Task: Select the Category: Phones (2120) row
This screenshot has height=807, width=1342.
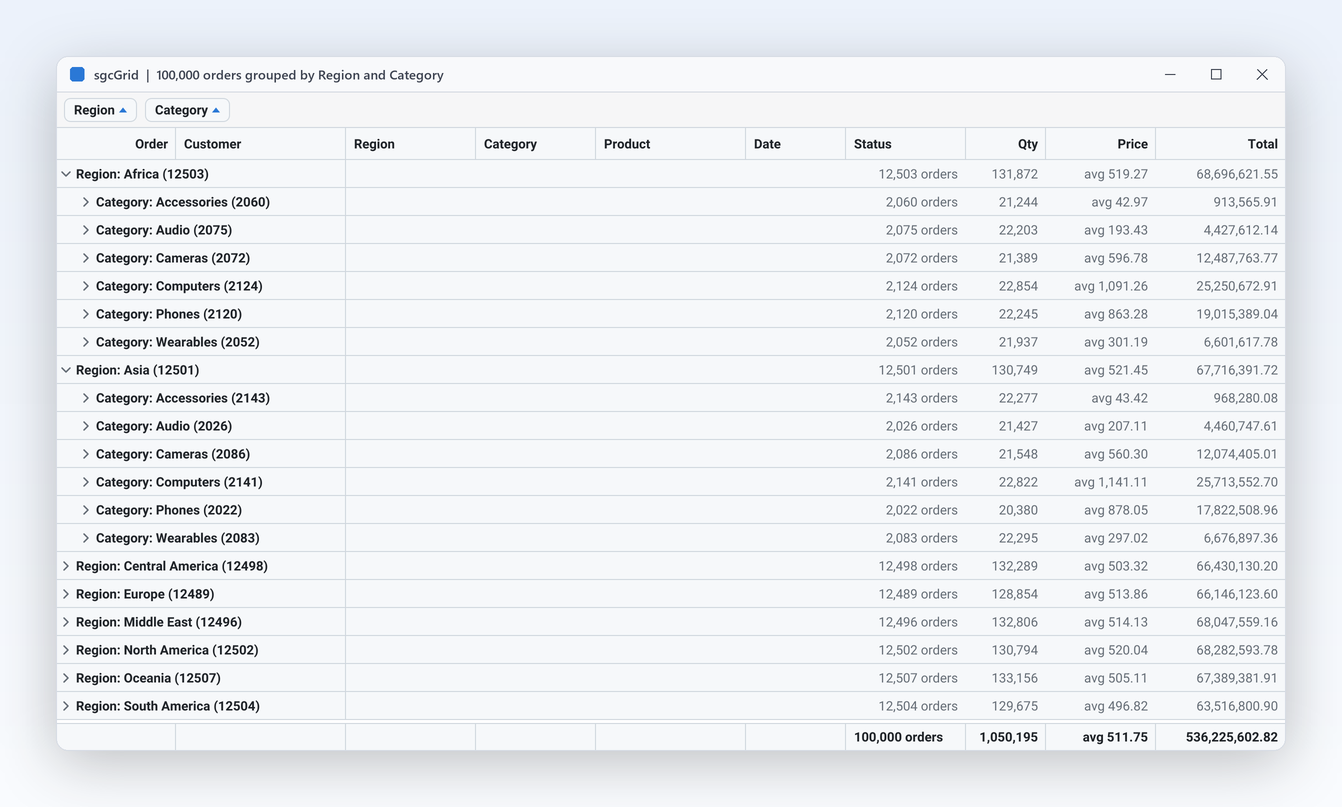Action: pos(671,314)
